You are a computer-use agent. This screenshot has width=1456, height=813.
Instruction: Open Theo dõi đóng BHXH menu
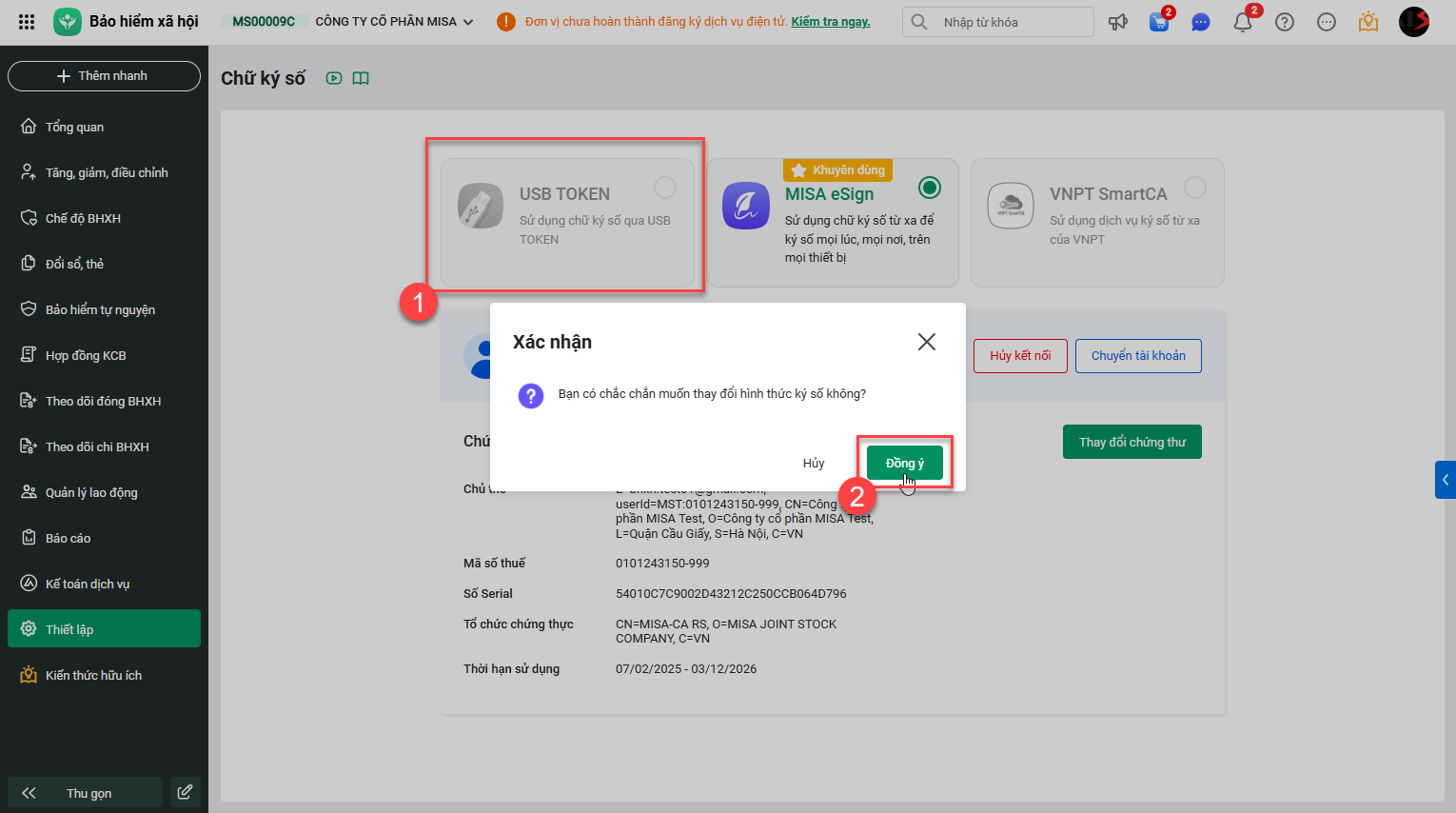click(x=104, y=401)
